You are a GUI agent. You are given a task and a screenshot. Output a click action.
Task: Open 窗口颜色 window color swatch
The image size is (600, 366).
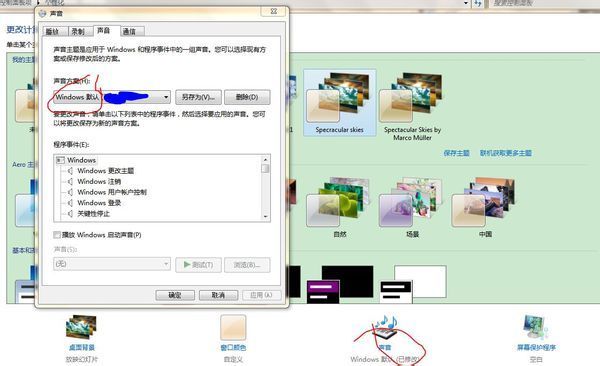[233, 327]
